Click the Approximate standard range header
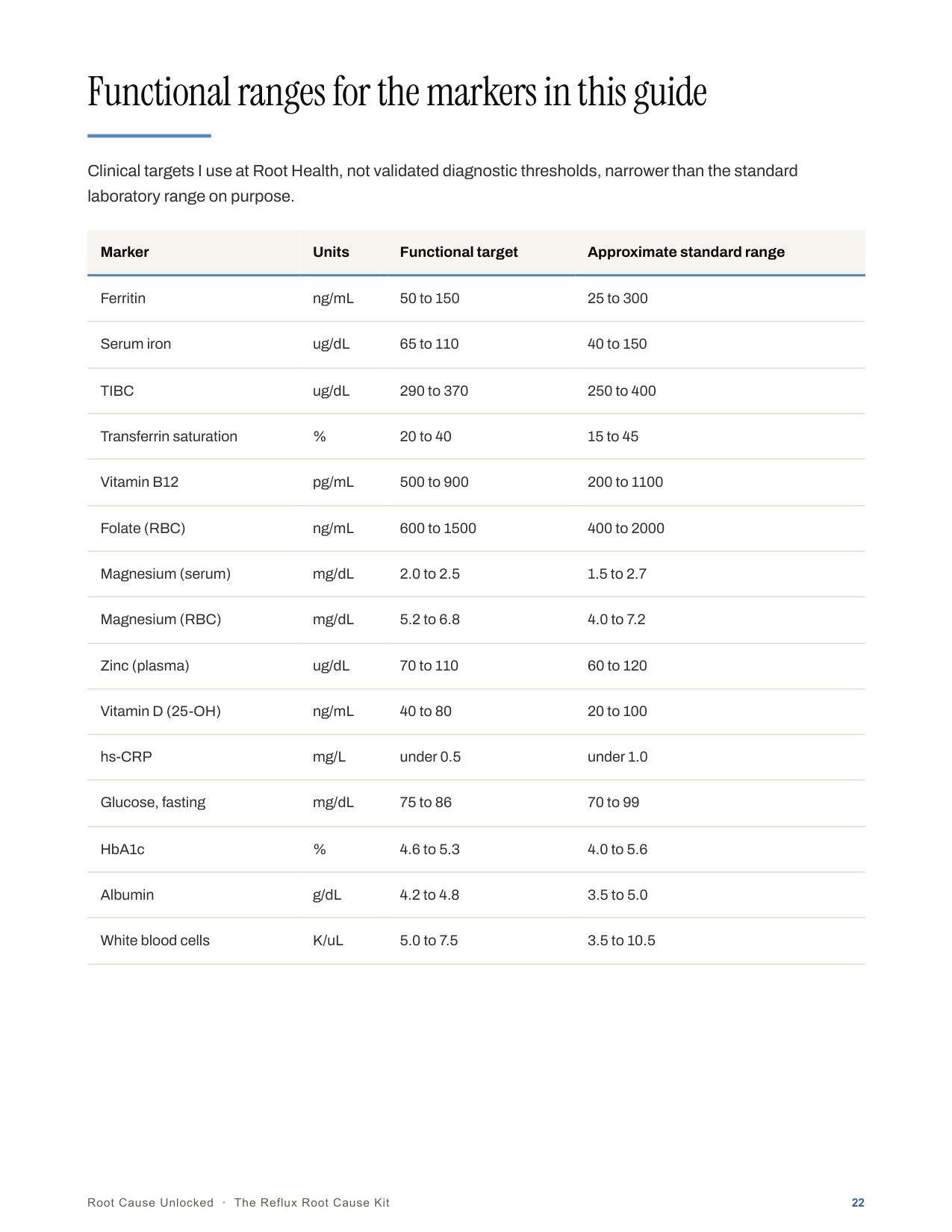Screen dimensions: 952x1232 click(x=685, y=252)
